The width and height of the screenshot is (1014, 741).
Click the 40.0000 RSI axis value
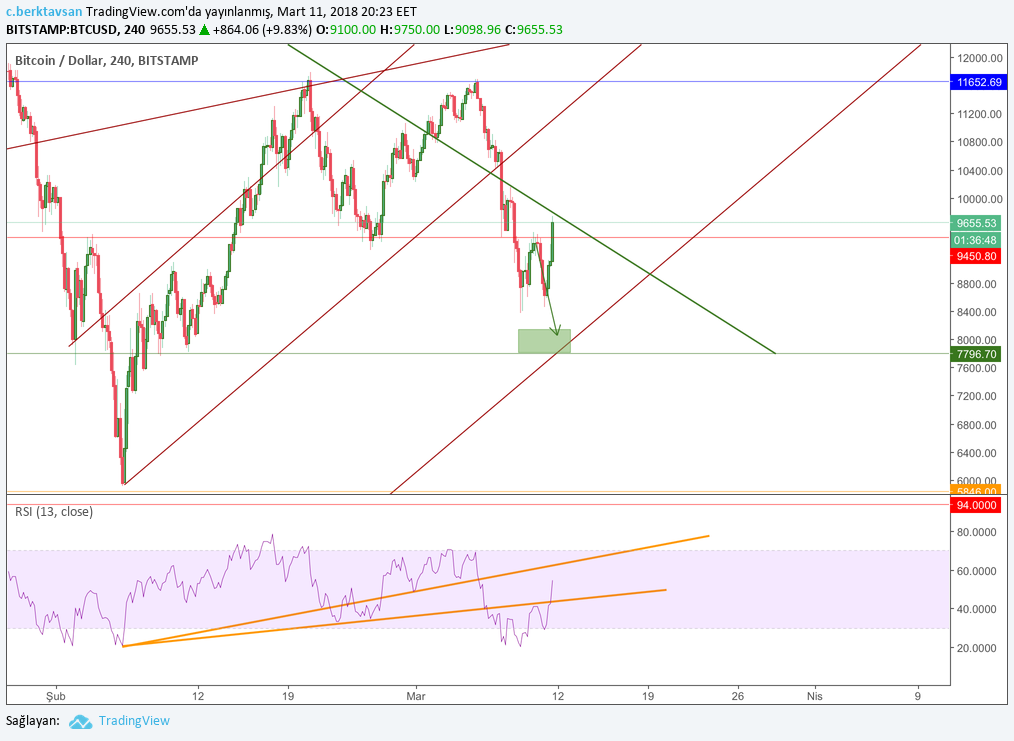pyautogui.click(x=976, y=609)
